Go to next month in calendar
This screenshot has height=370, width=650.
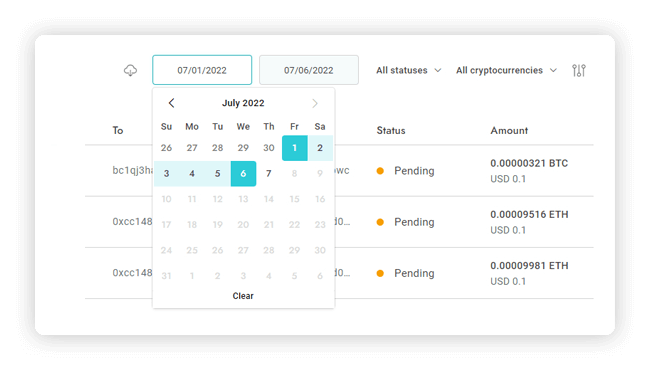coord(315,103)
